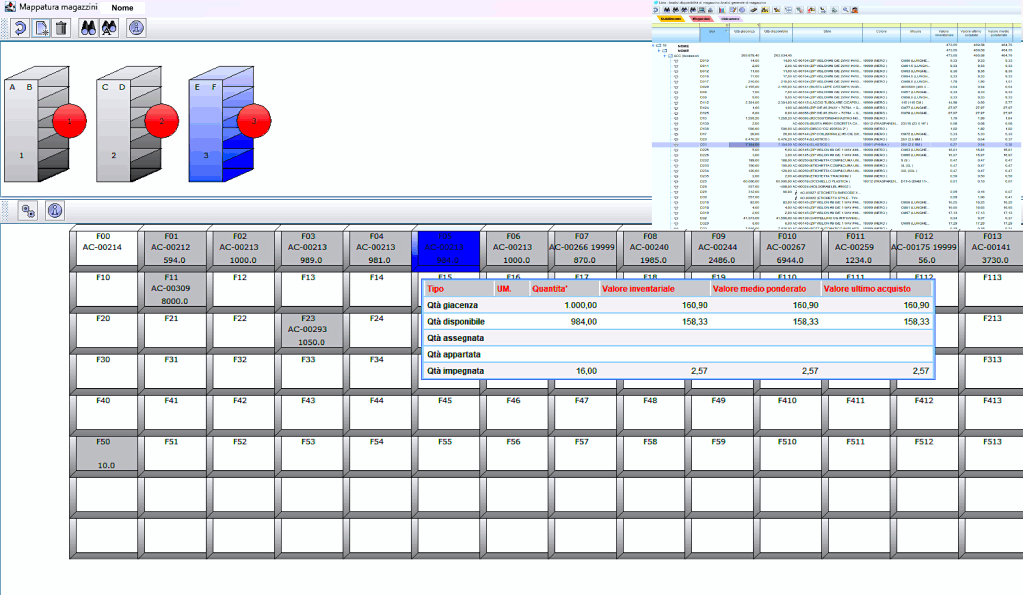Click the first binoculars search icon
This screenshot has width=1023, height=595.
tap(87, 28)
